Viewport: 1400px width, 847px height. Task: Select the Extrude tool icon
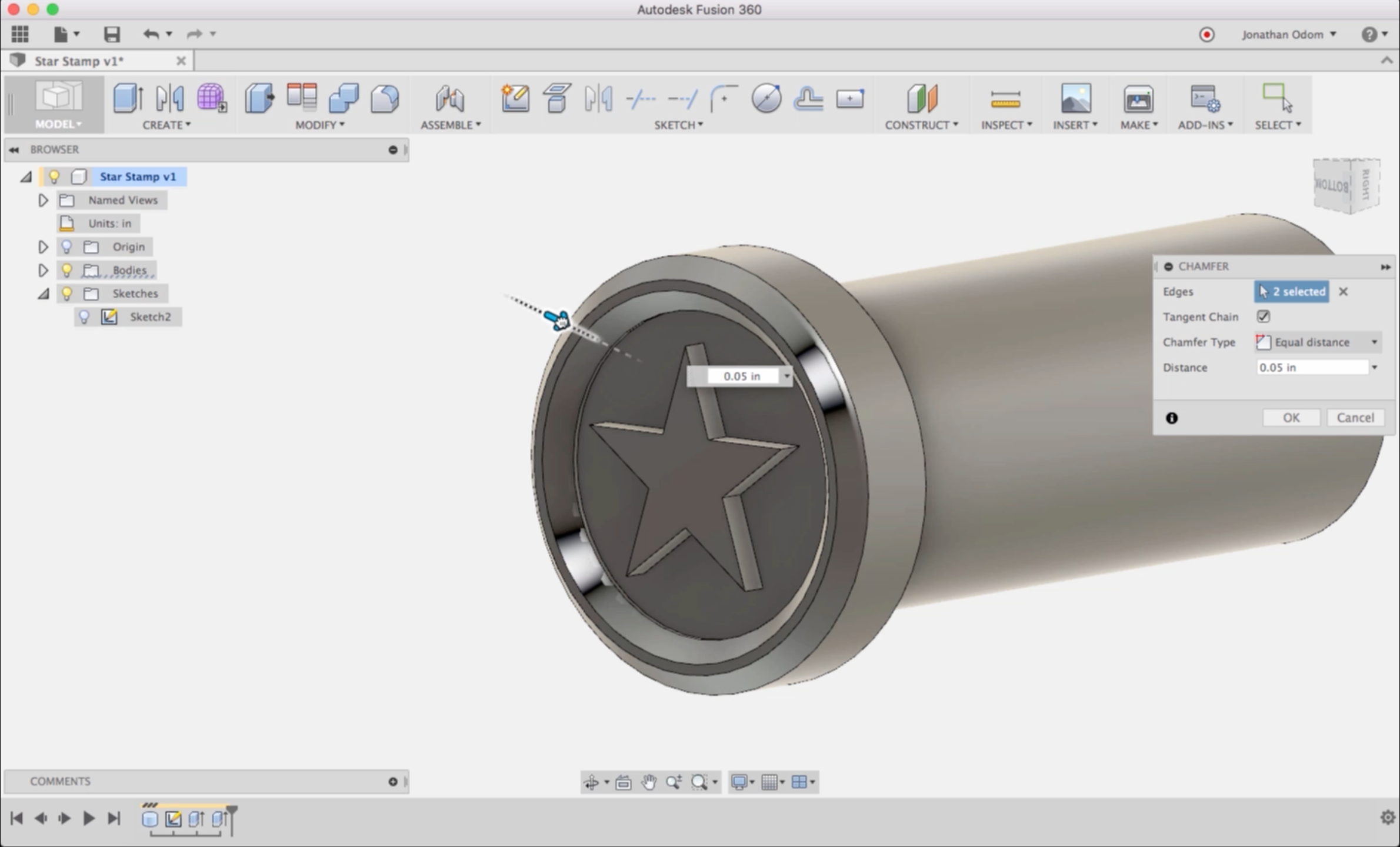point(128,98)
